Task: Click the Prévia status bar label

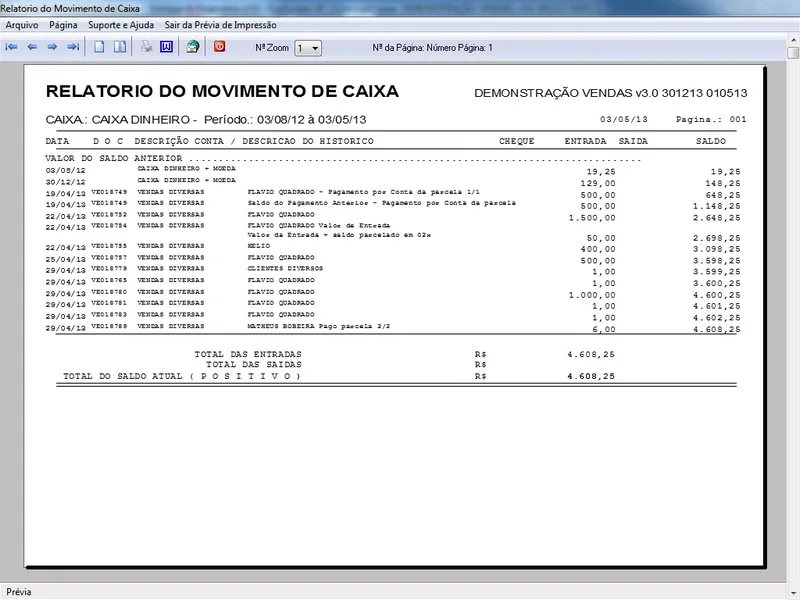Action: pos(19,592)
